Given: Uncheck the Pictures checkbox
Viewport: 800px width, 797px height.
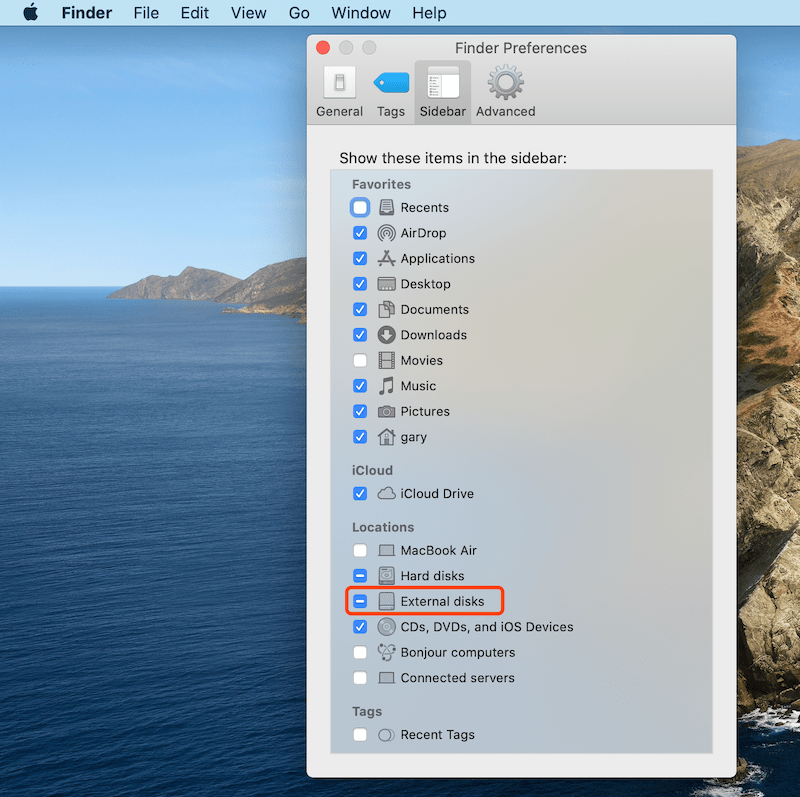Looking at the screenshot, I should tap(360, 411).
